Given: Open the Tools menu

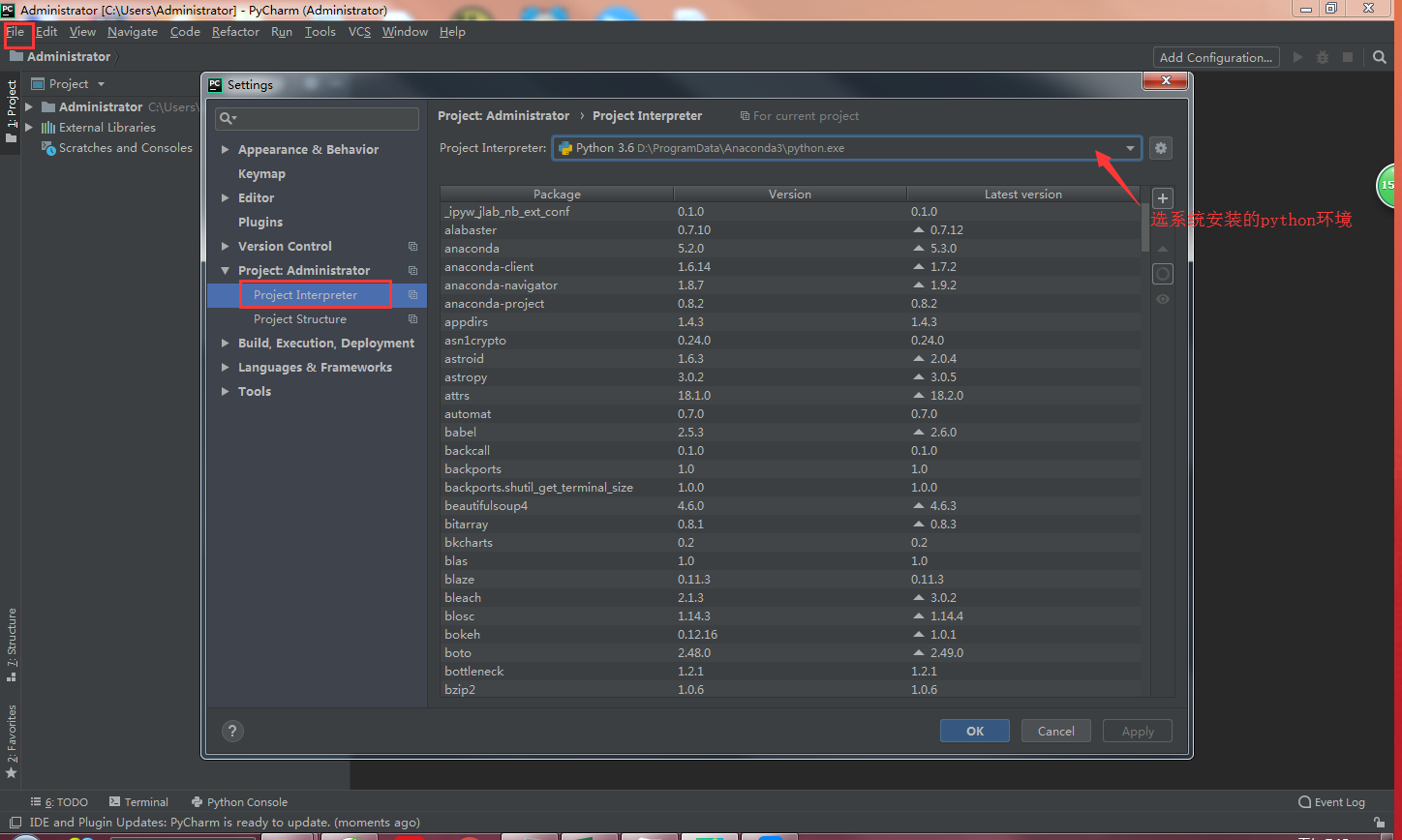Looking at the screenshot, I should [x=320, y=32].
